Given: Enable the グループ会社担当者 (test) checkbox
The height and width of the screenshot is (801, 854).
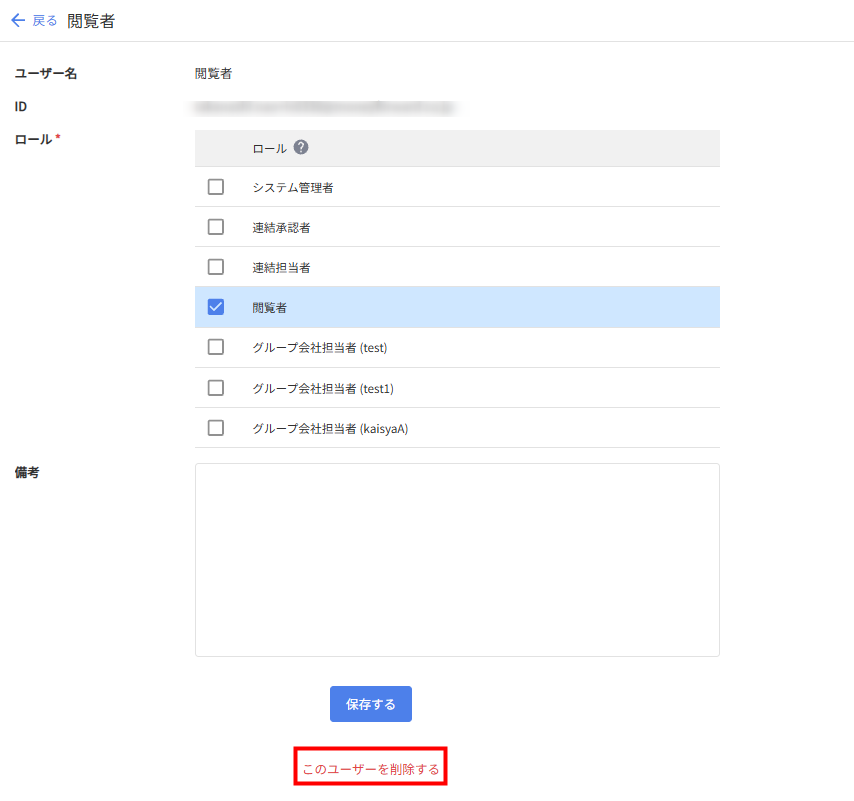Looking at the screenshot, I should click(x=216, y=347).
